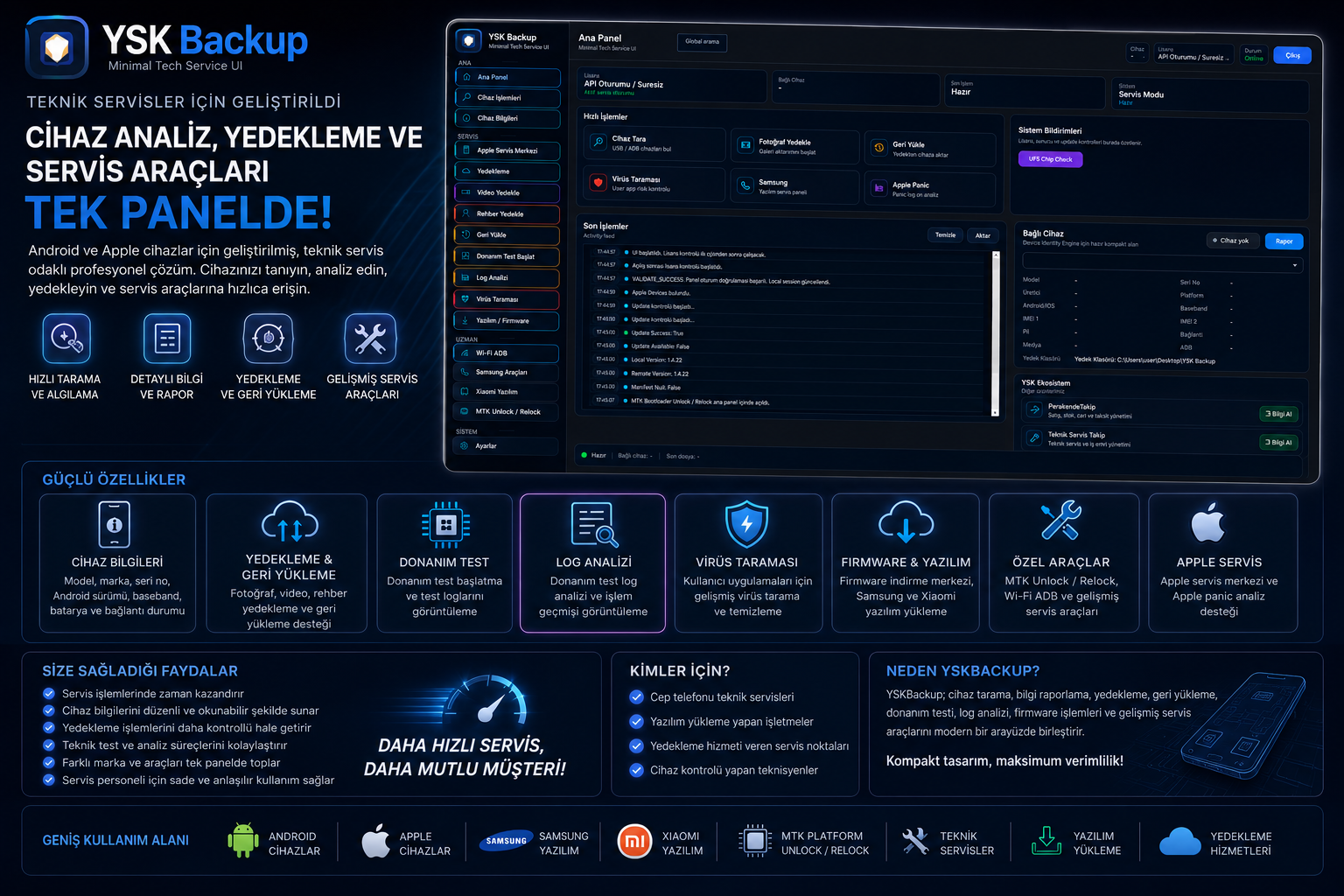Screen dimensions: 1344x896
Task: Click the Fotoğraf Yedekle quick action icon
Action: click(745, 145)
